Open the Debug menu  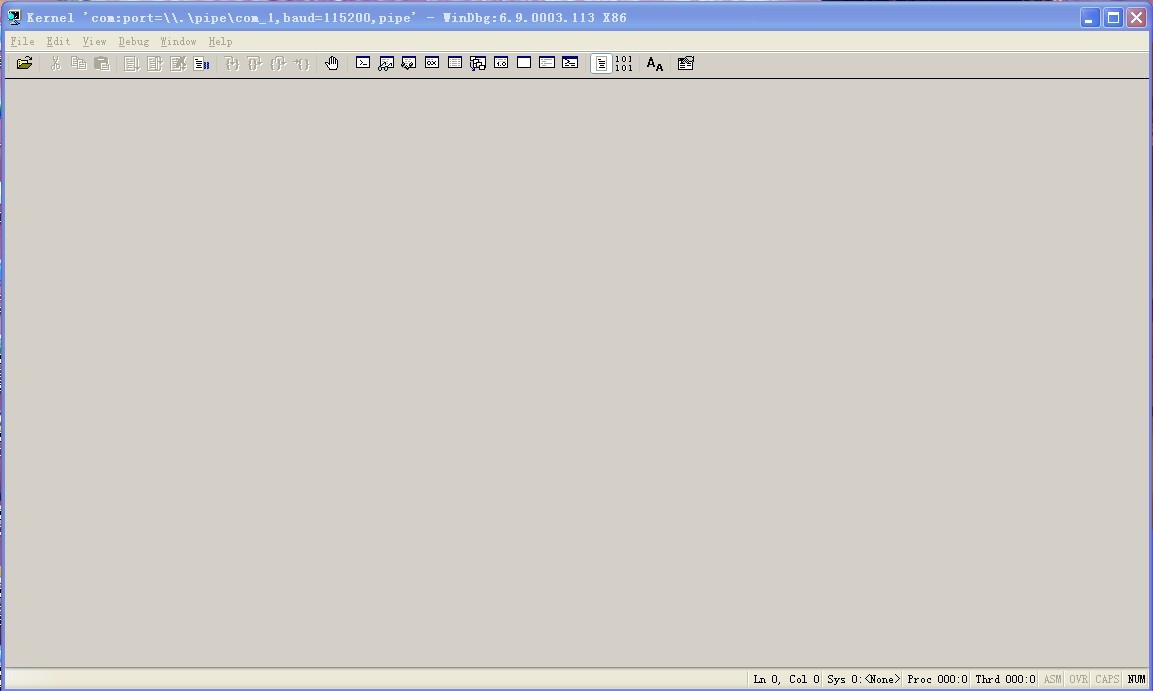(134, 42)
